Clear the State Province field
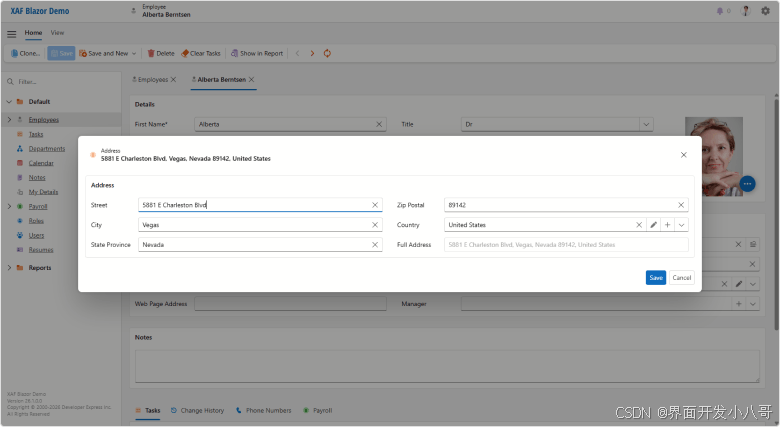This screenshot has width=780, height=427. point(375,245)
